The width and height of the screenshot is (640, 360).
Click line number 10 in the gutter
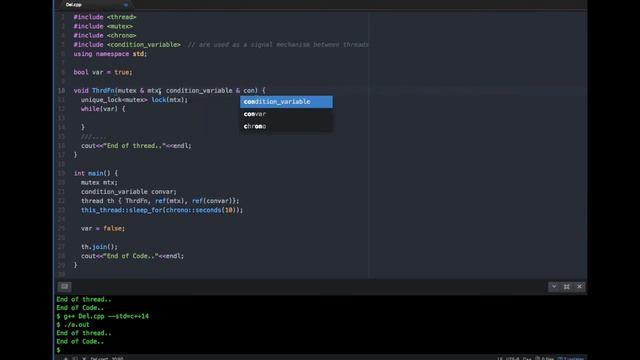coord(61,91)
